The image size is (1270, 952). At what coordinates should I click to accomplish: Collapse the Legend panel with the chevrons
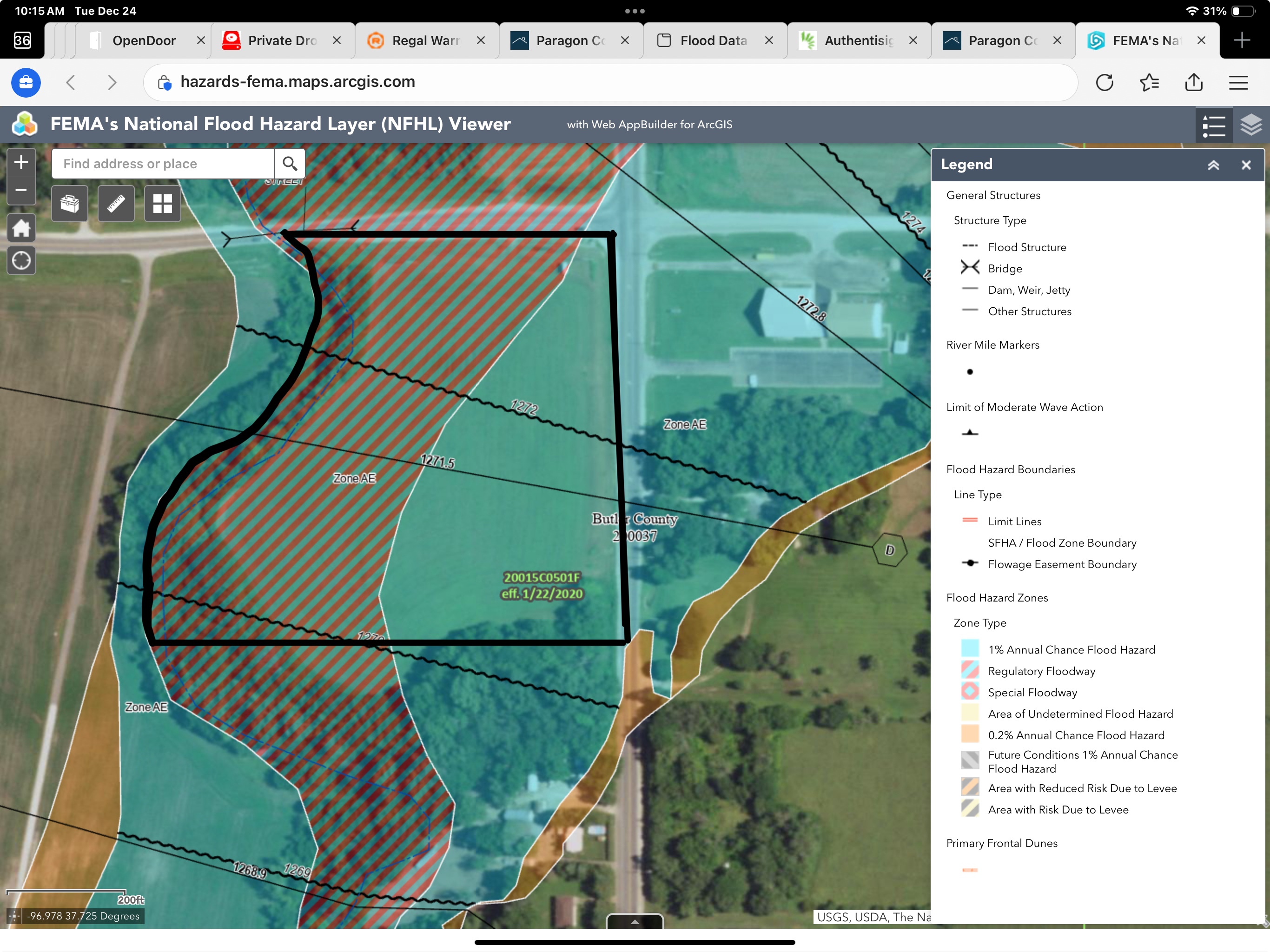click(1213, 165)
